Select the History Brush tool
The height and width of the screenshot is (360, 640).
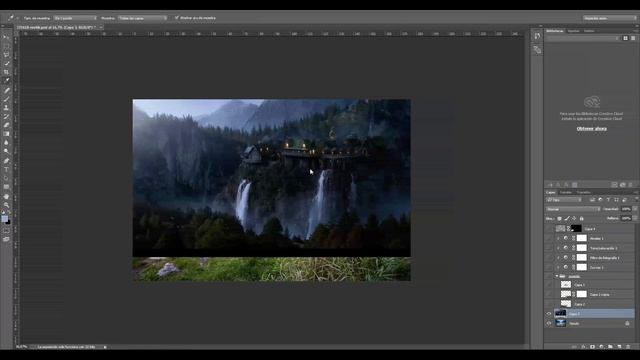point(6,116)
